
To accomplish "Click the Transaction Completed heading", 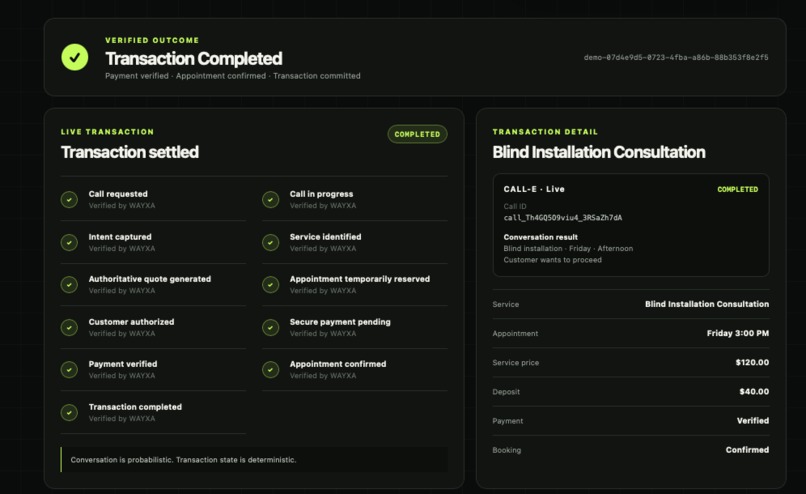I will [x=194, y=59].
